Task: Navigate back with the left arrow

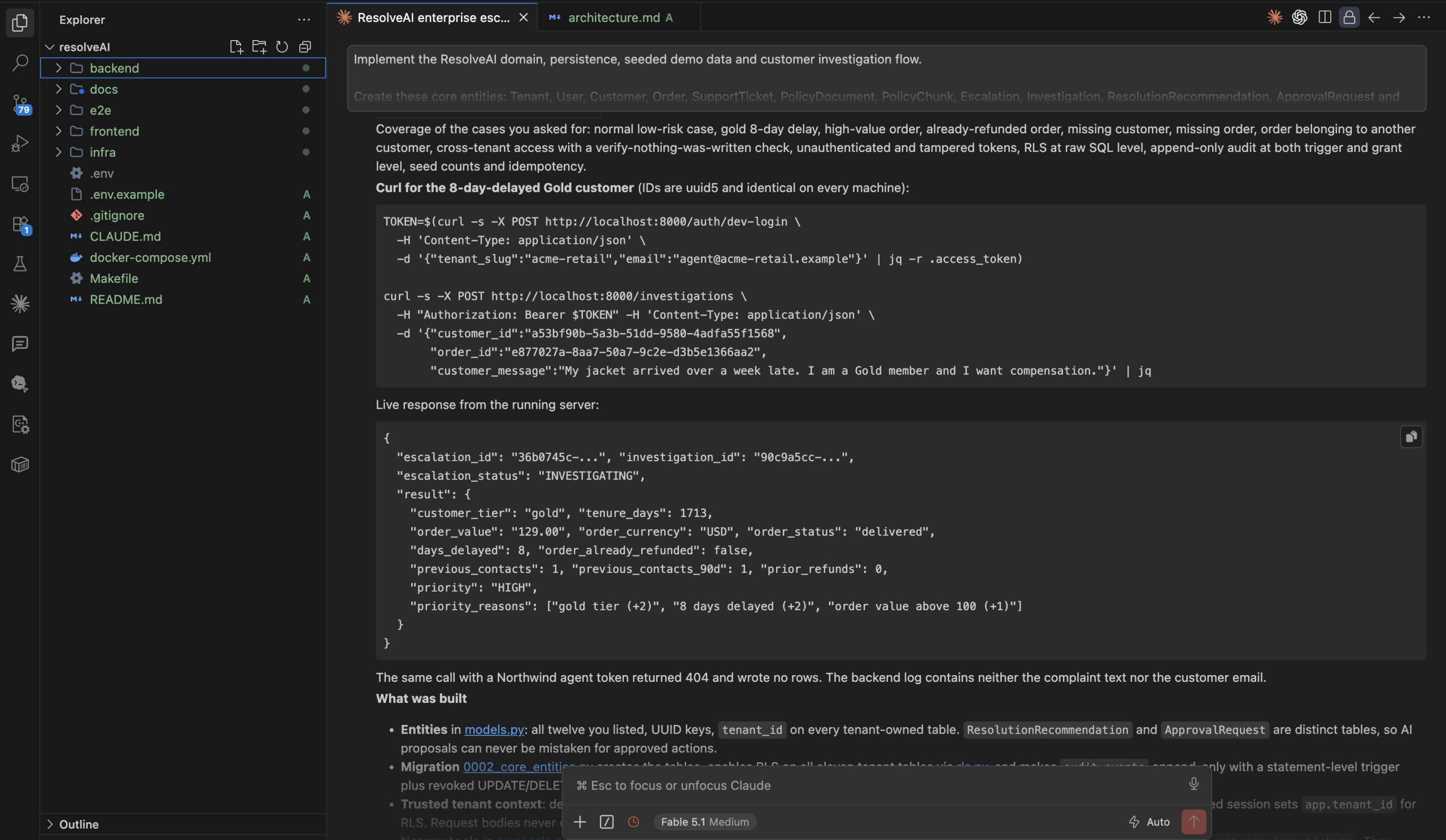Action: click(1374, 17)
